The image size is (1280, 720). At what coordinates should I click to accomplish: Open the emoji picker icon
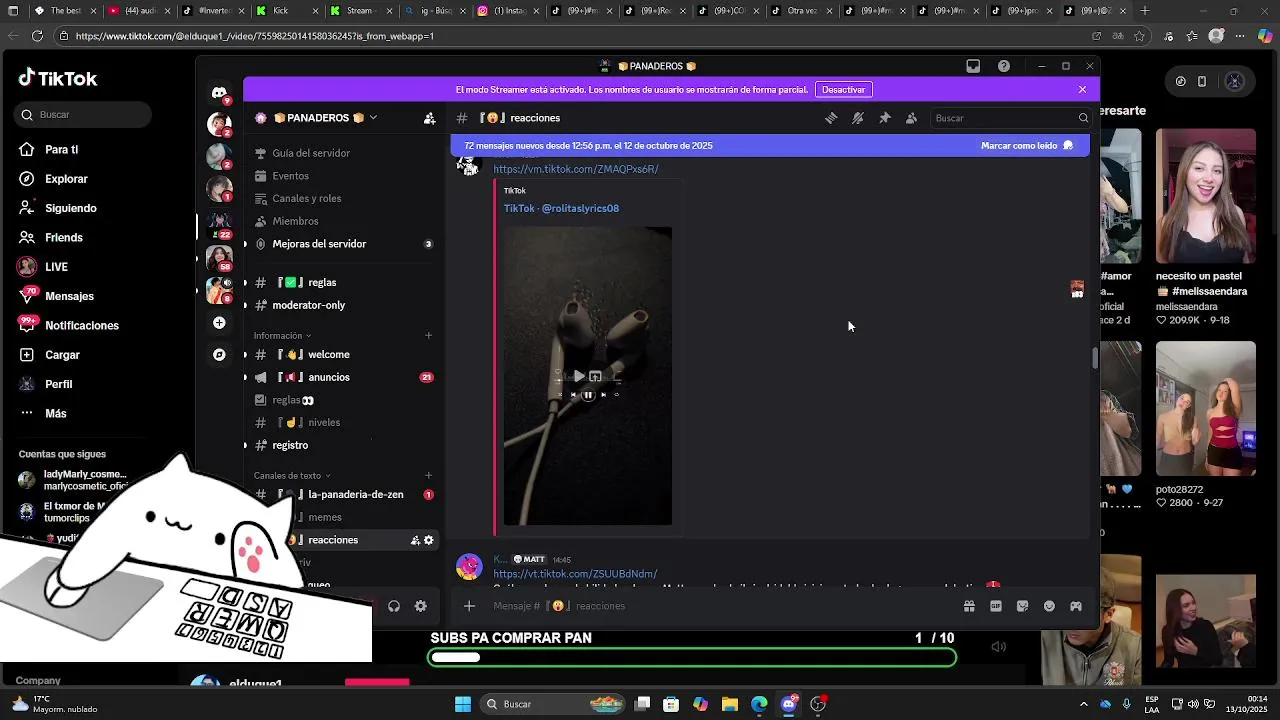tap(1049, 606)
